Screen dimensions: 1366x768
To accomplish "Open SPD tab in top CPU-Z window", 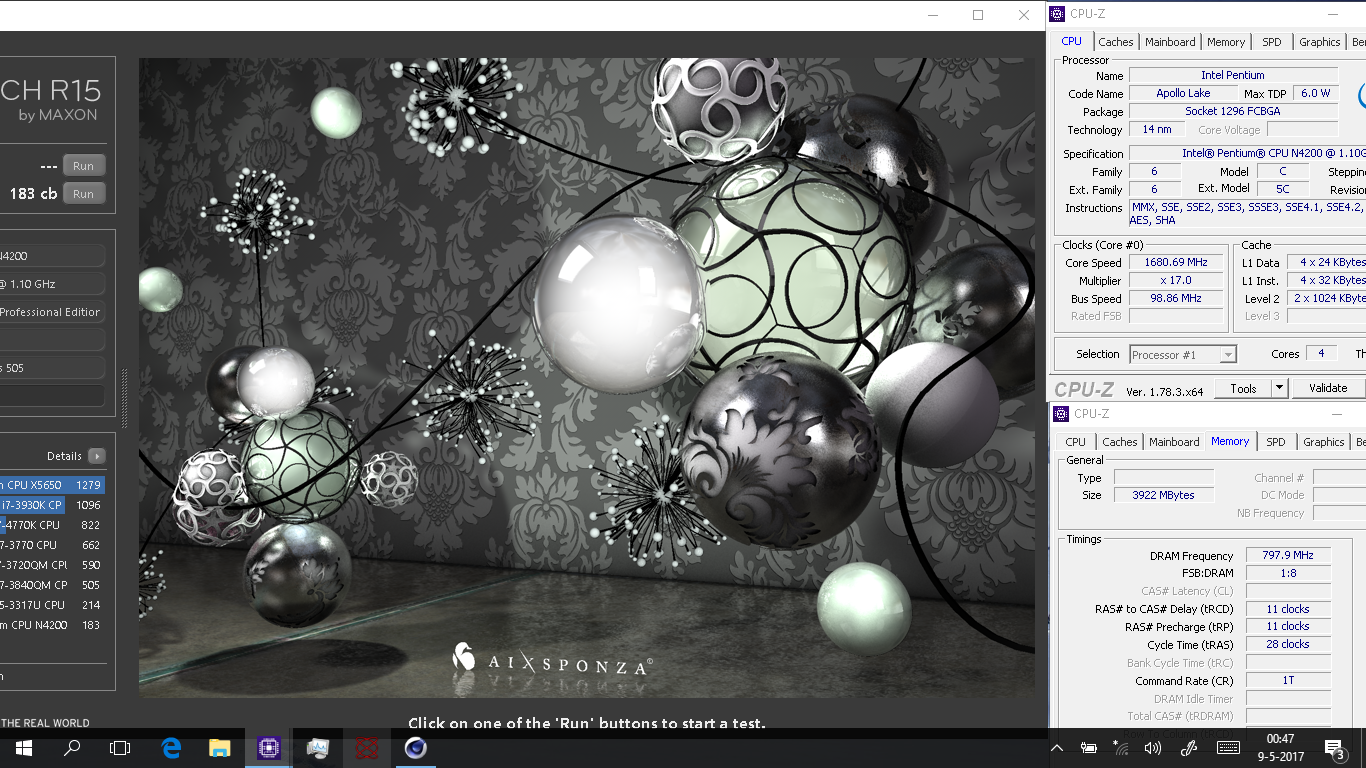I will click(1272, 42).
